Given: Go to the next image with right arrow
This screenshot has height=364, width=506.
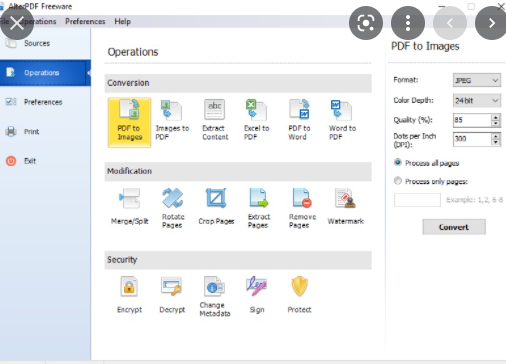Looking at the screenshot, I should point(492,23).
